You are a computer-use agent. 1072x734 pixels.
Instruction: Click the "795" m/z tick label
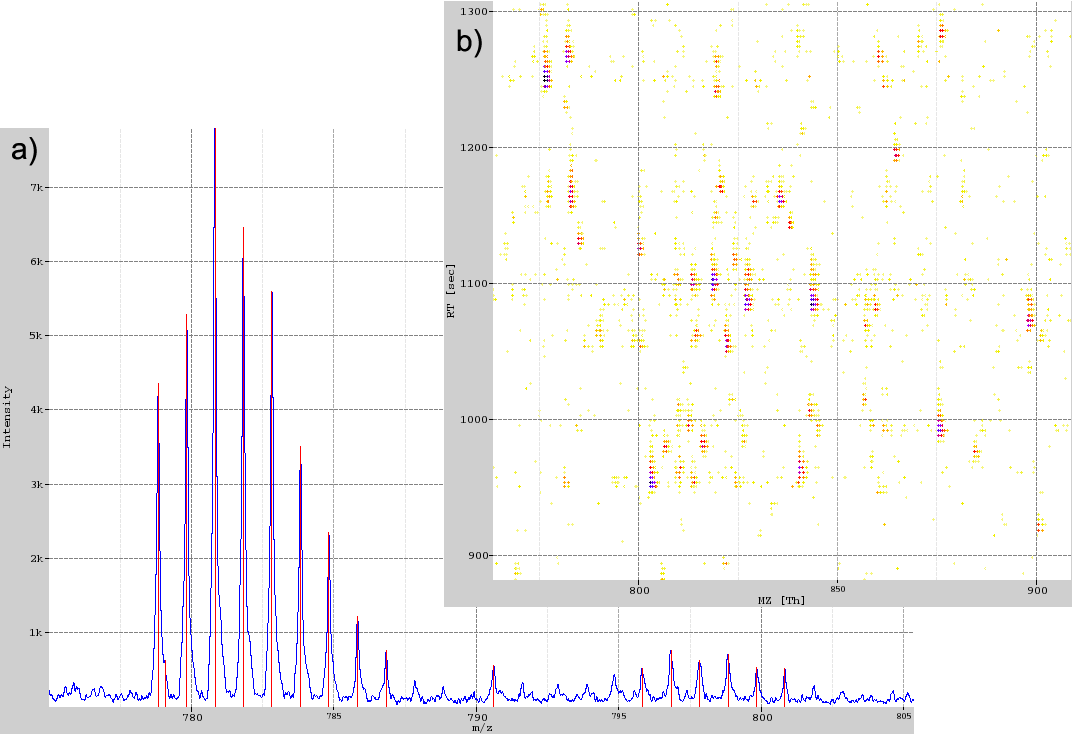(619, 717)
